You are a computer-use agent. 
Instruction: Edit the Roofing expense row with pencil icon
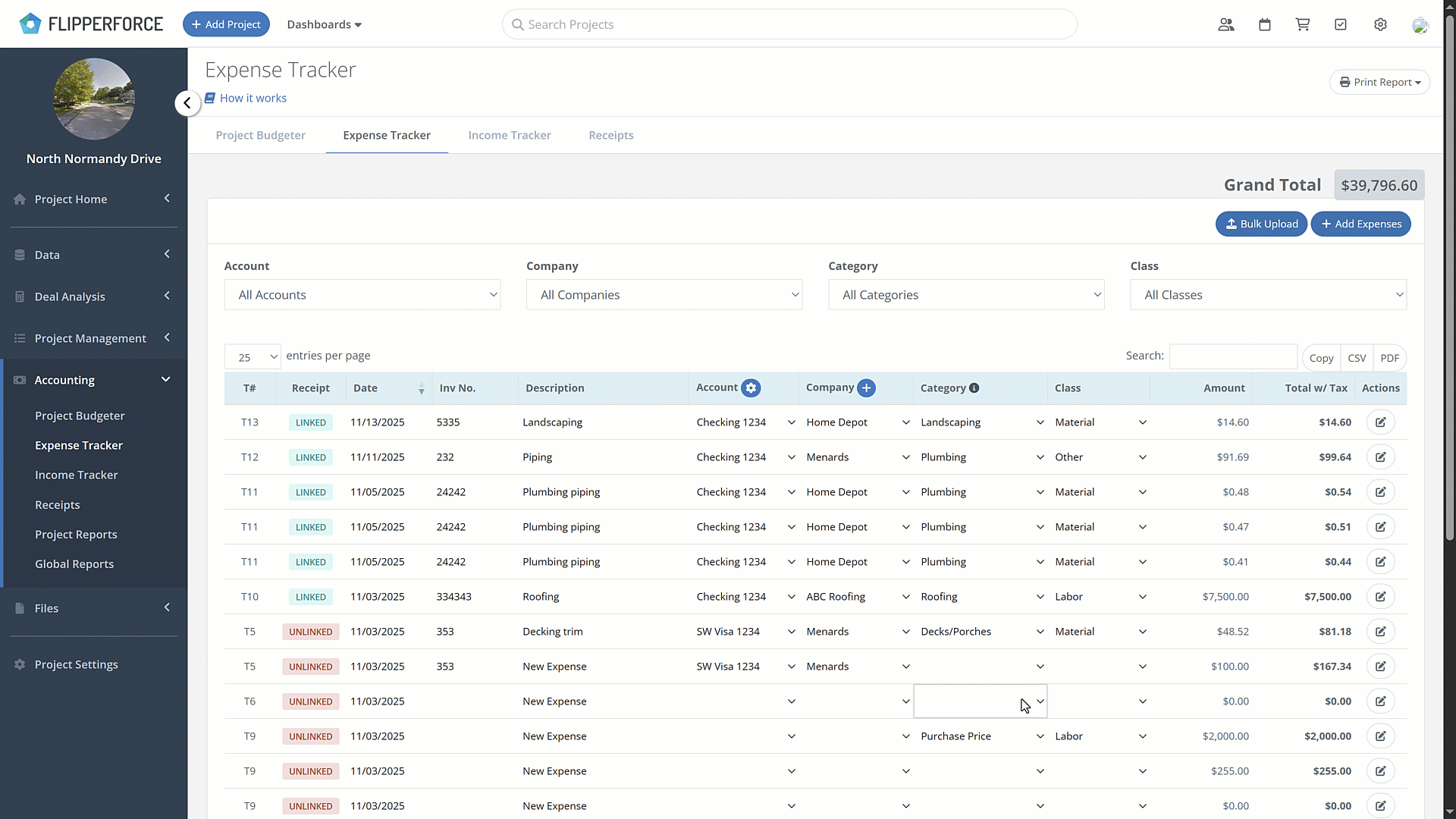coord(1380,596)
